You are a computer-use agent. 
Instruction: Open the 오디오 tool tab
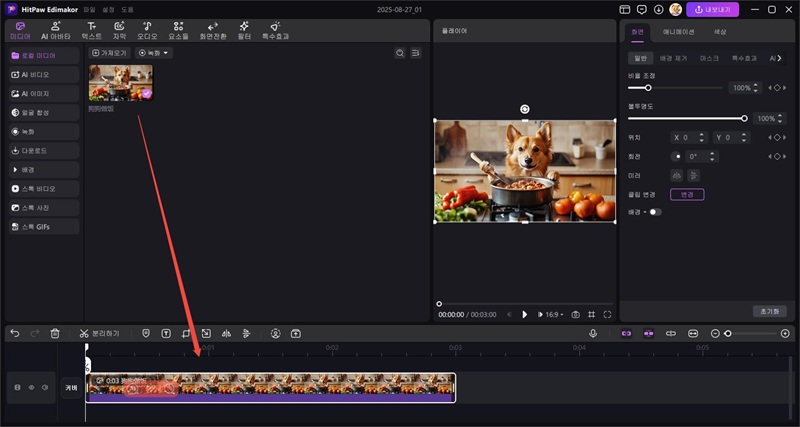(x=147, y=31)
